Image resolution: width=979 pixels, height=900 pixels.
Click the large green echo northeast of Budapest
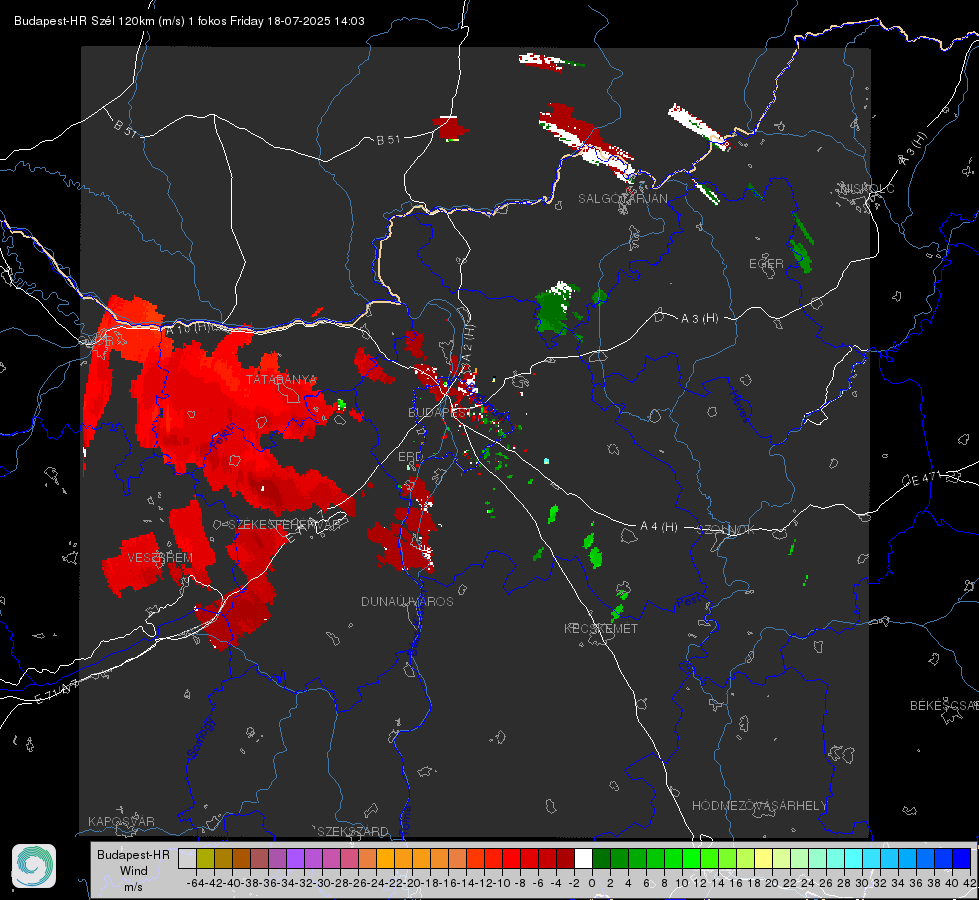coord(554,308)
